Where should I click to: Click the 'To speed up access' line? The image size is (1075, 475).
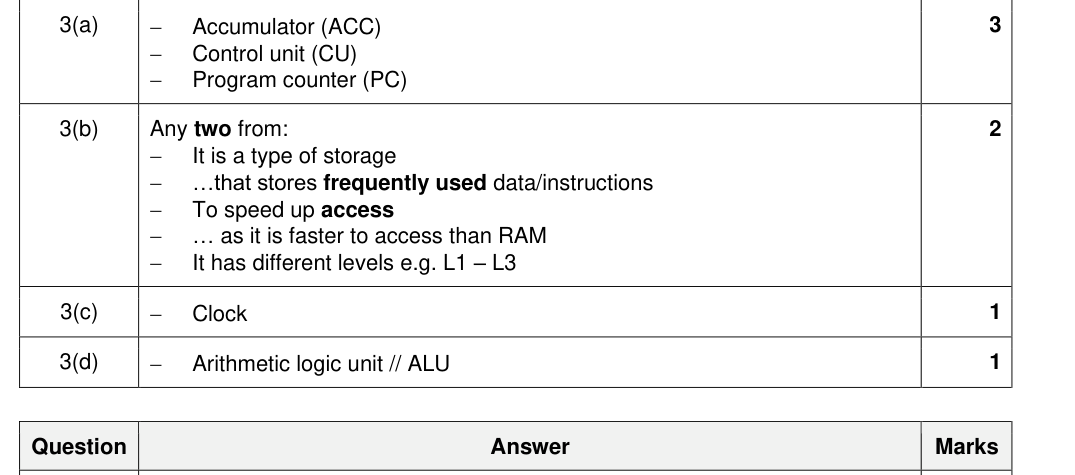pyautogui.click(x=293, y=210)
